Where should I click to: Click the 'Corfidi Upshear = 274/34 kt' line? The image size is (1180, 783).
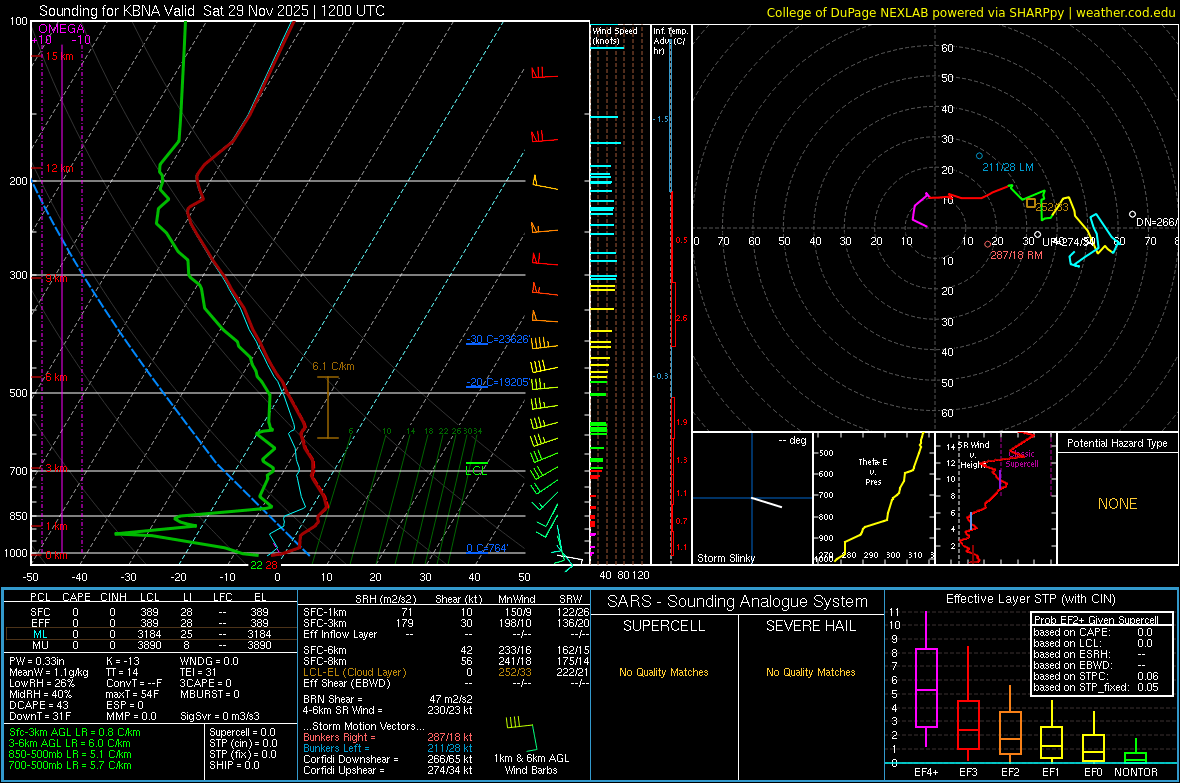[388, 770]
